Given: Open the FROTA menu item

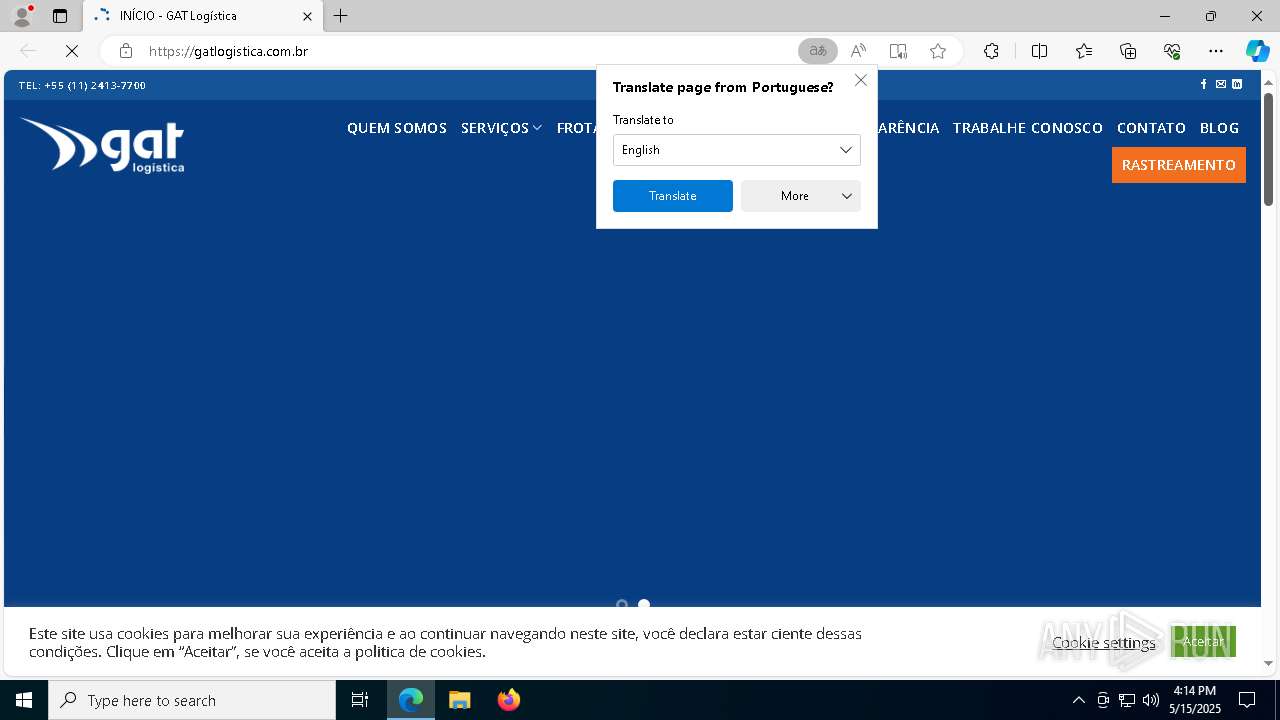Looking at the screenshot, I should coord(577,128).
